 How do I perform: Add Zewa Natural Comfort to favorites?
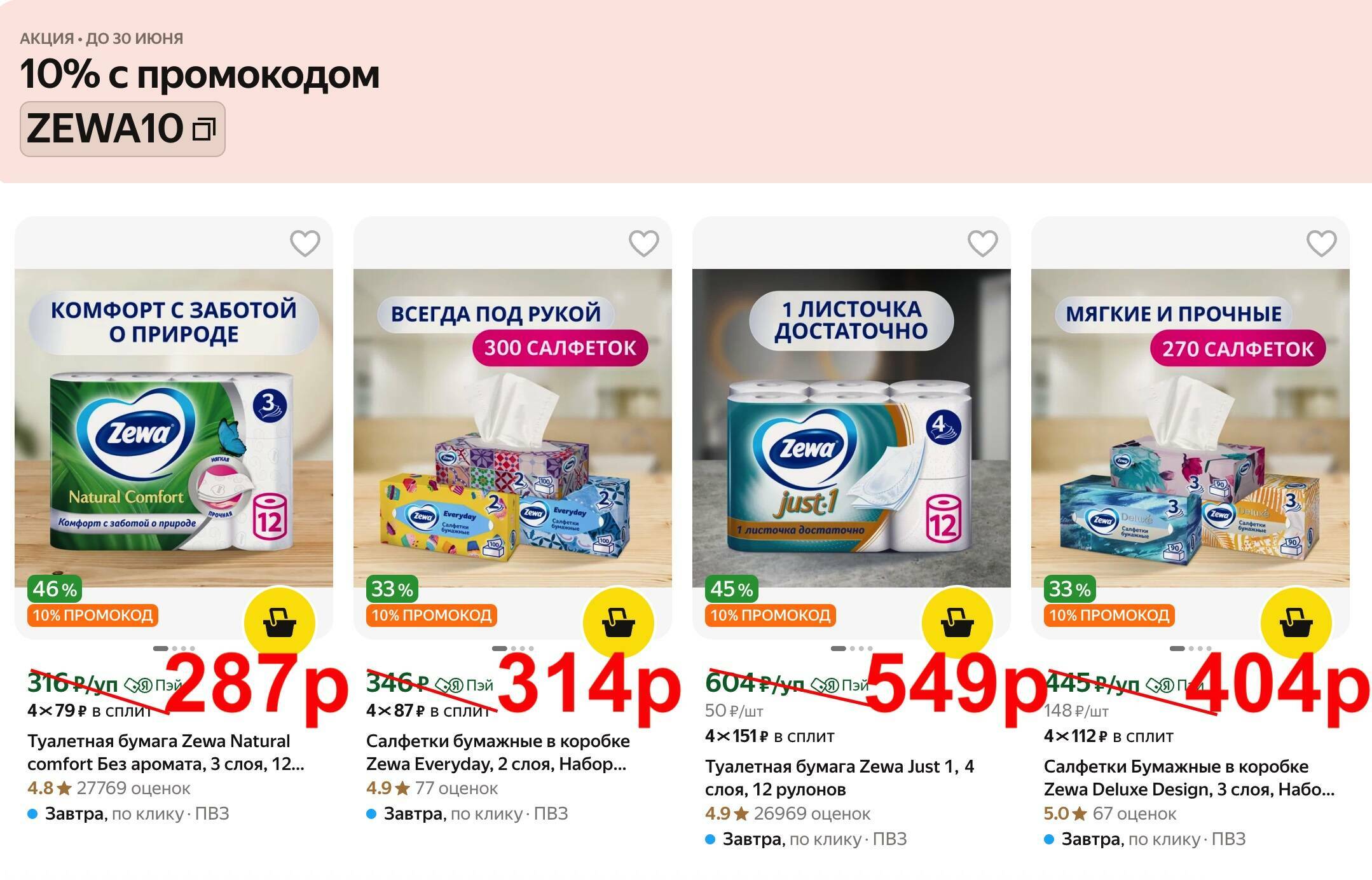305,244
